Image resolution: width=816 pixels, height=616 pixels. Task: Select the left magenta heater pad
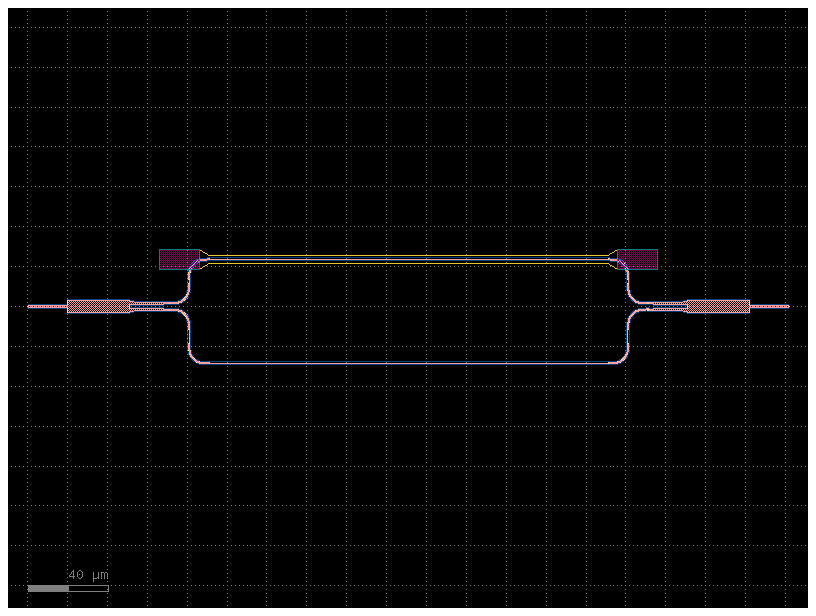178,260
